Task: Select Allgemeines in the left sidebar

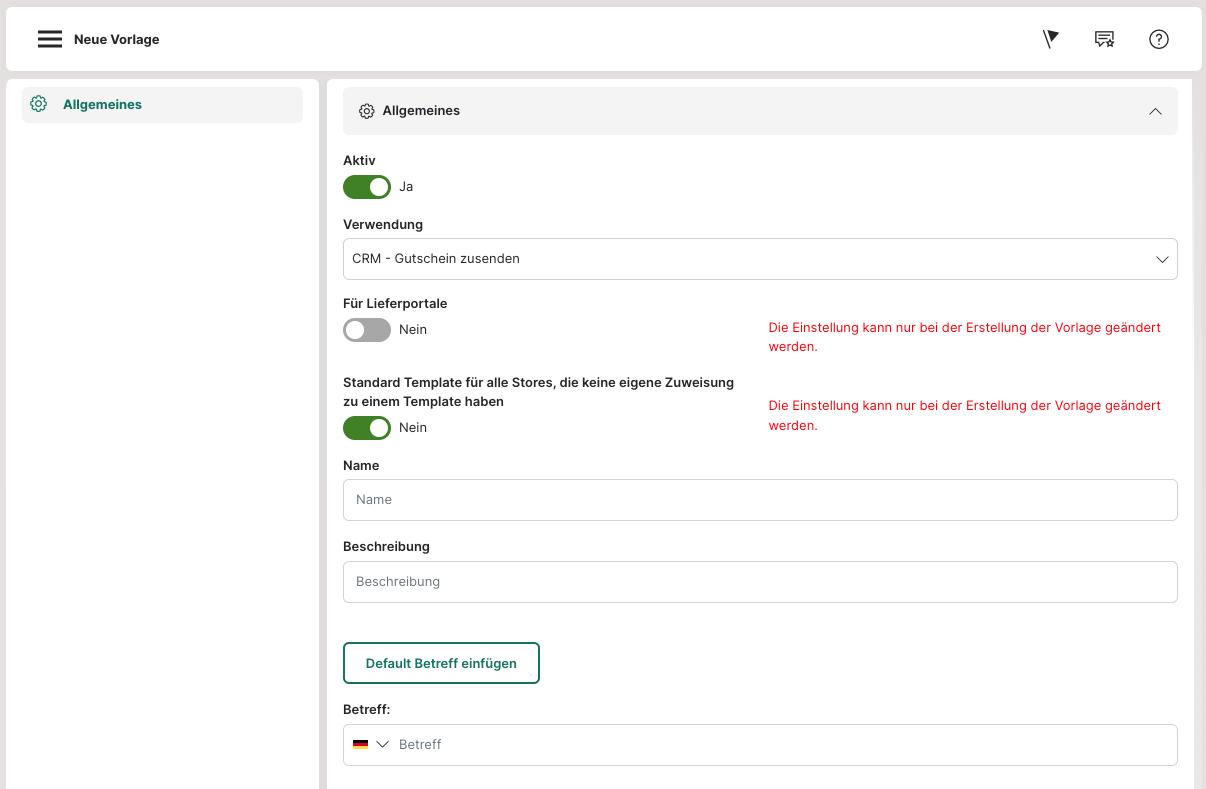Action: (102, 104)
